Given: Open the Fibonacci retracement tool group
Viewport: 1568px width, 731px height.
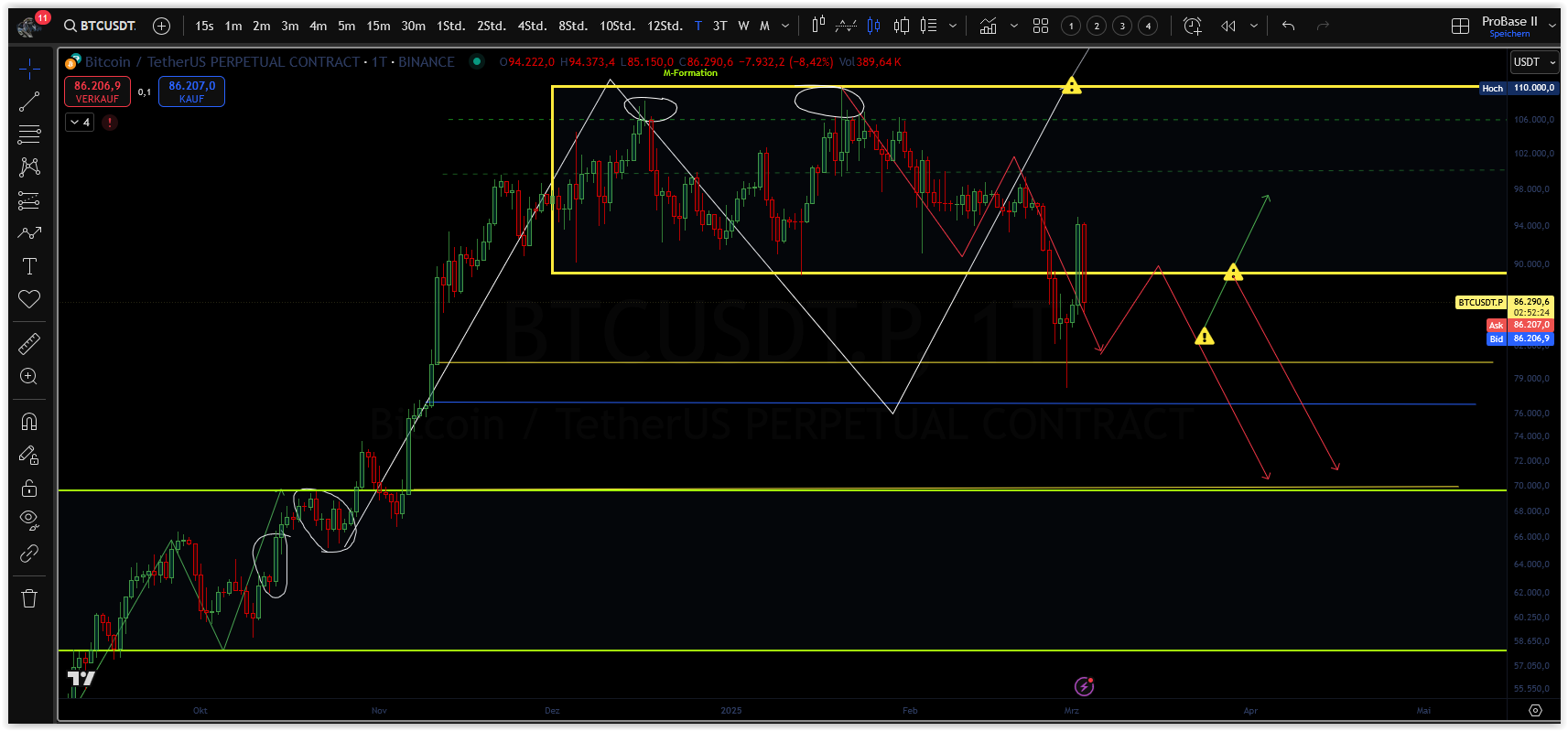Looking at the screenshot, I should point(29,134).
